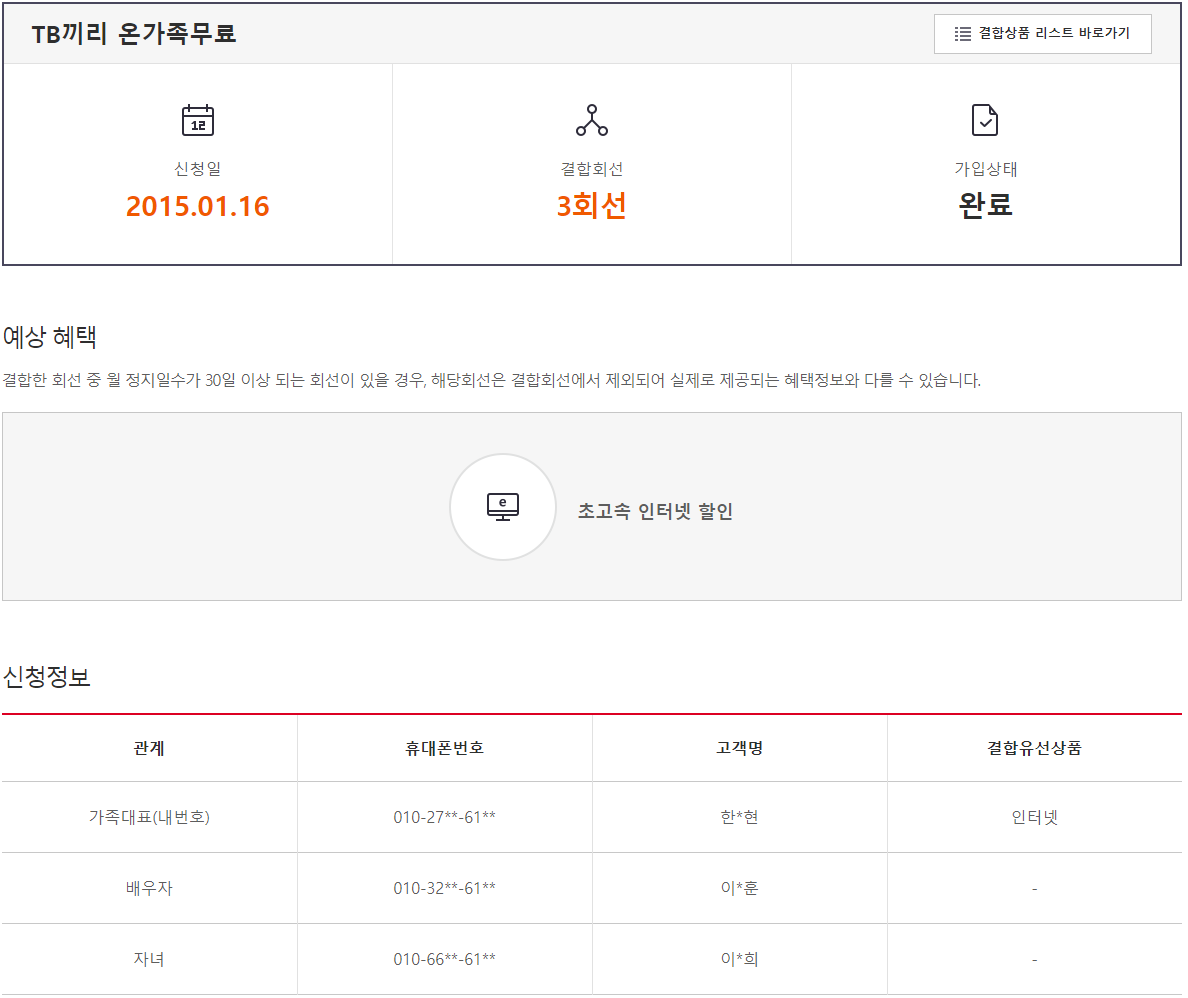Click phone number 010-27**-61**

[444, 817]
